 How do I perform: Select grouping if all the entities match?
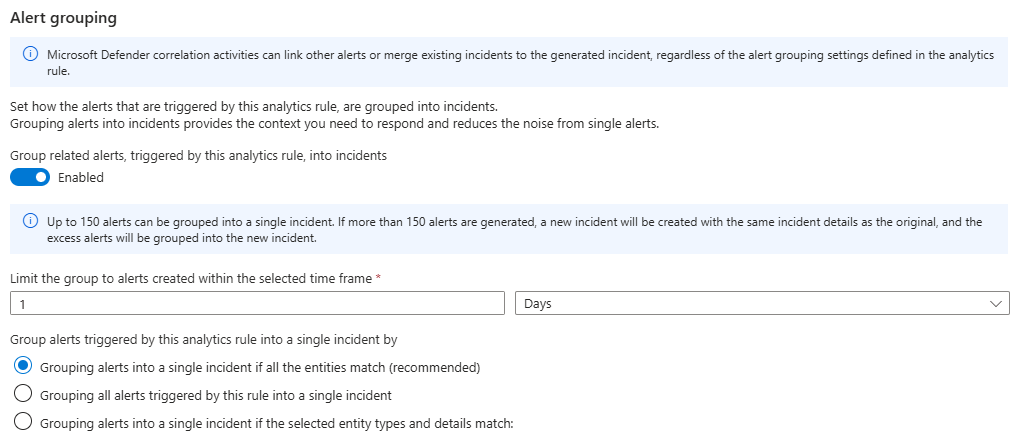24,367
